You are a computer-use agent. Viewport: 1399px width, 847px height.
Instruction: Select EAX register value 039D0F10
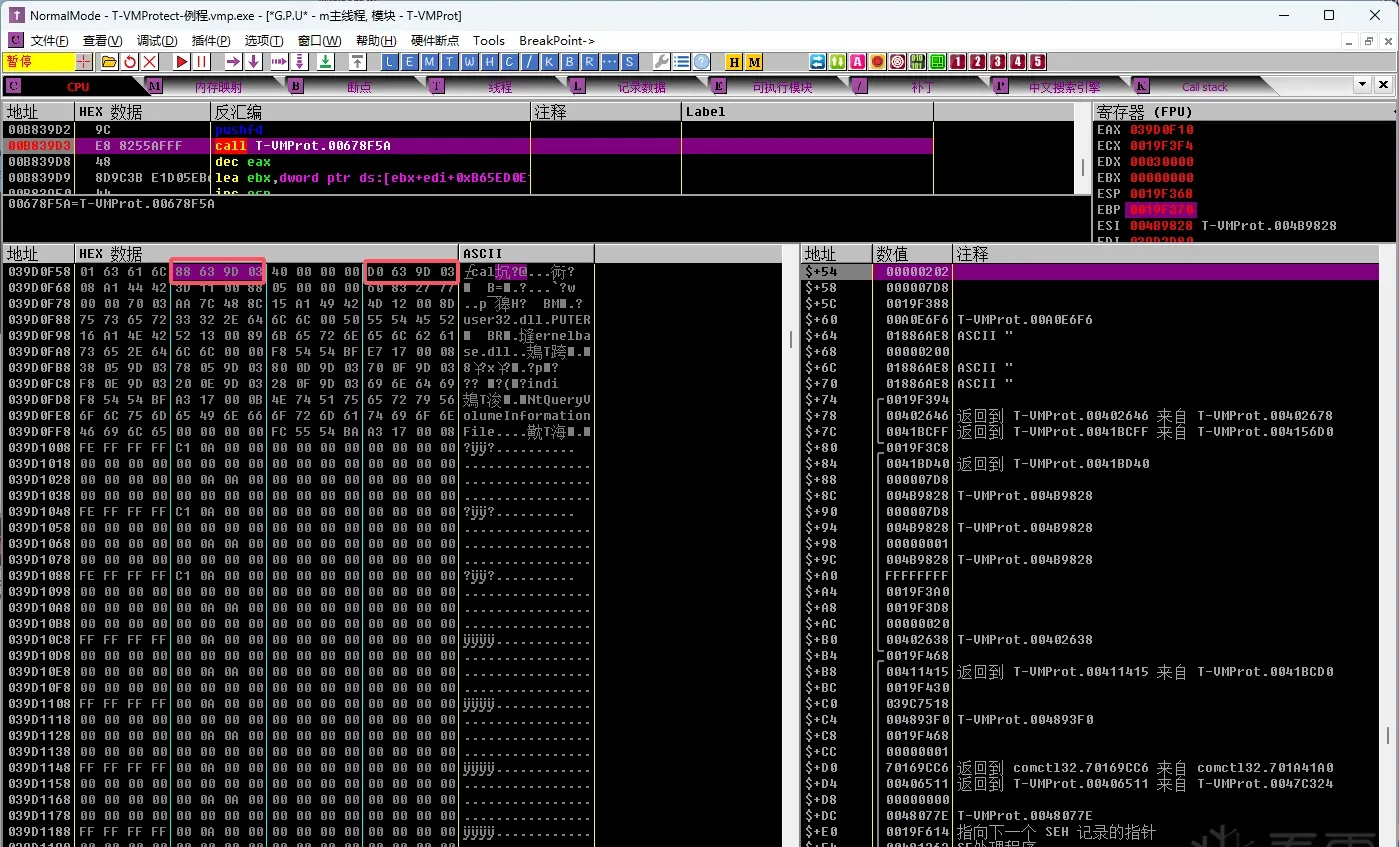point(1161,130)
